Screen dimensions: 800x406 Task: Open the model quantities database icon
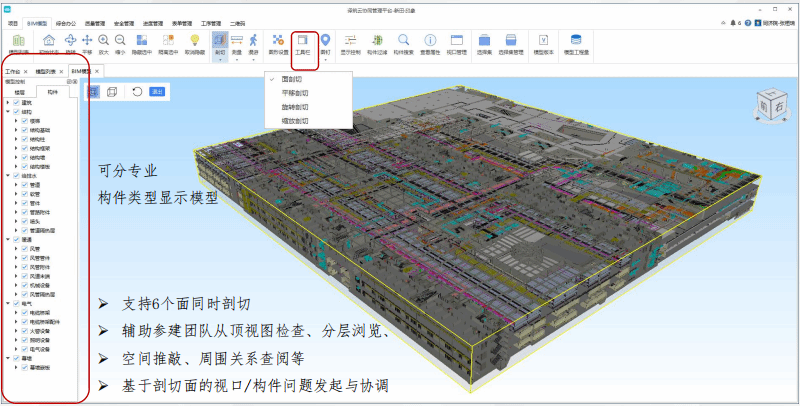[x=576, y=40]
